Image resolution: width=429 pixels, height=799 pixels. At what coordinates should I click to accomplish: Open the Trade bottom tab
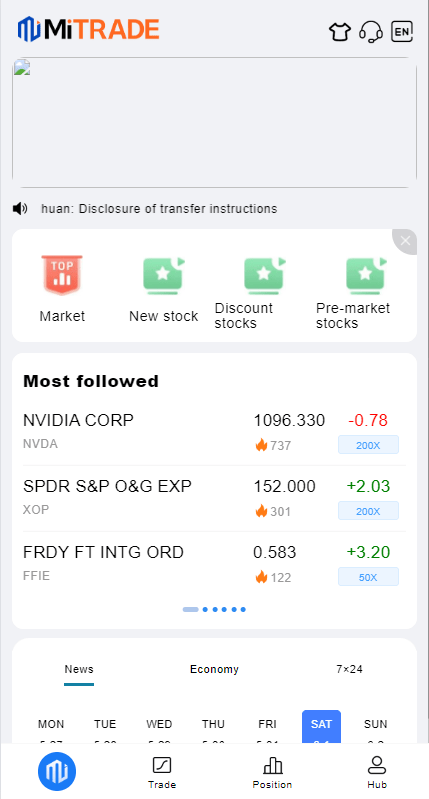(x=162, y=773)
